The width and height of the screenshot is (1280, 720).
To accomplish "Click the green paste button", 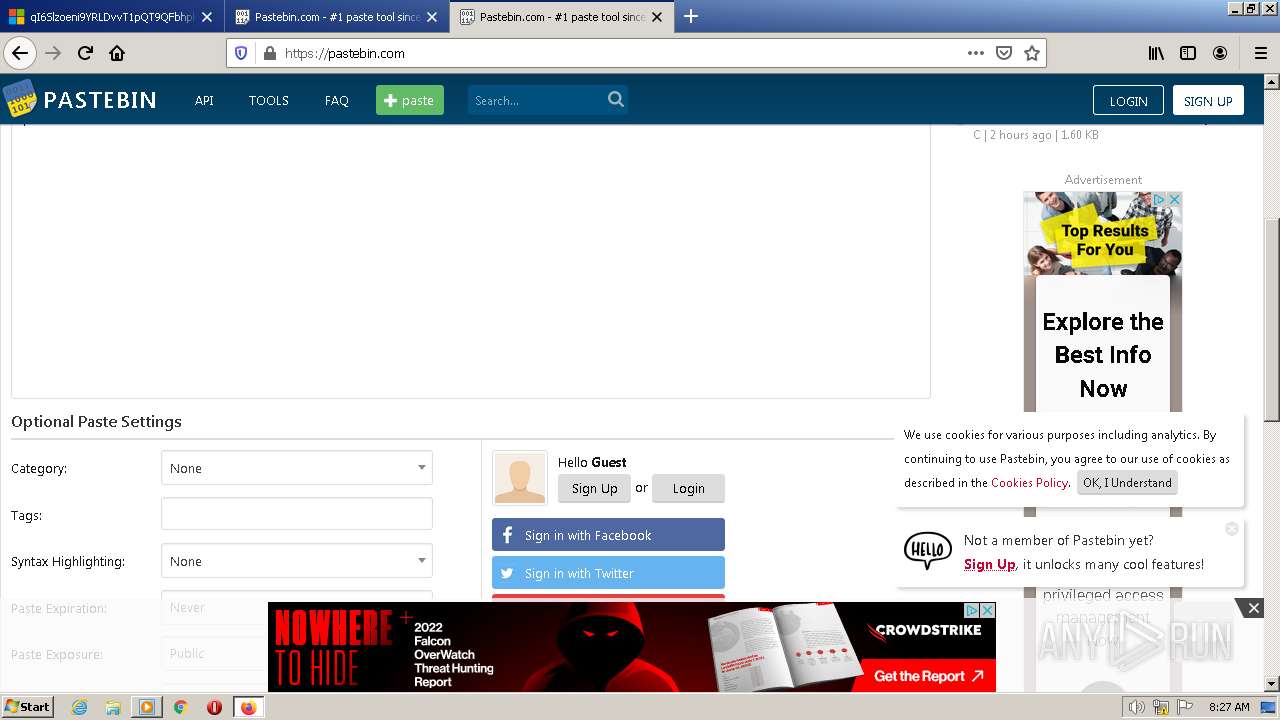I will tap(410, 100).
